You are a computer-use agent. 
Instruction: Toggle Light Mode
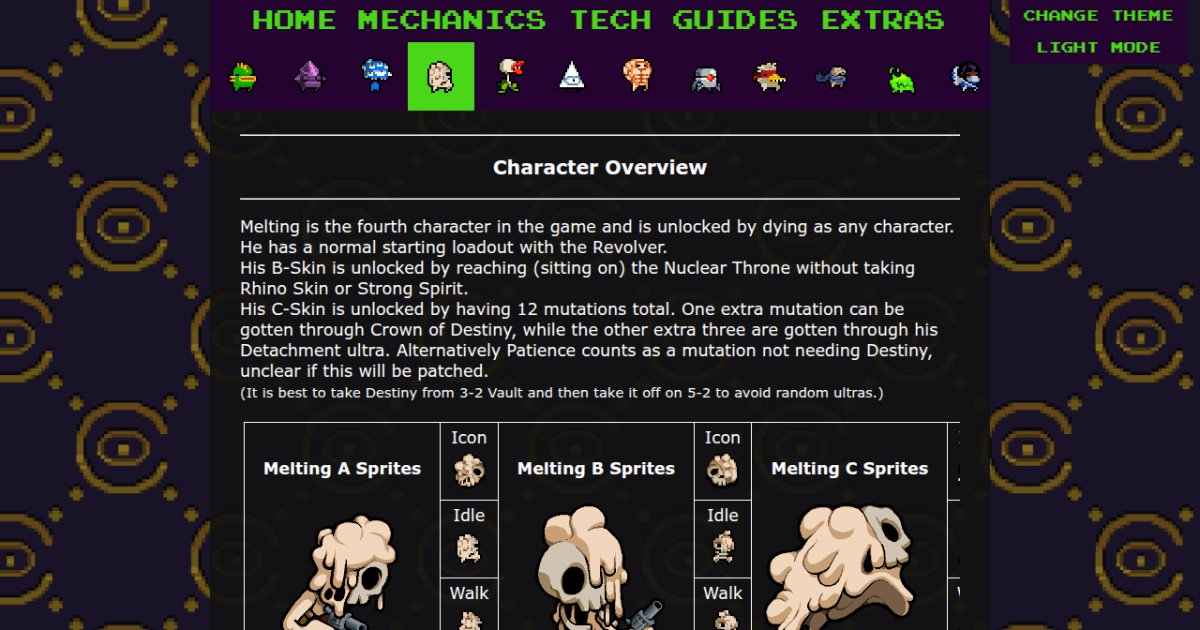(x=1099, y=47)
